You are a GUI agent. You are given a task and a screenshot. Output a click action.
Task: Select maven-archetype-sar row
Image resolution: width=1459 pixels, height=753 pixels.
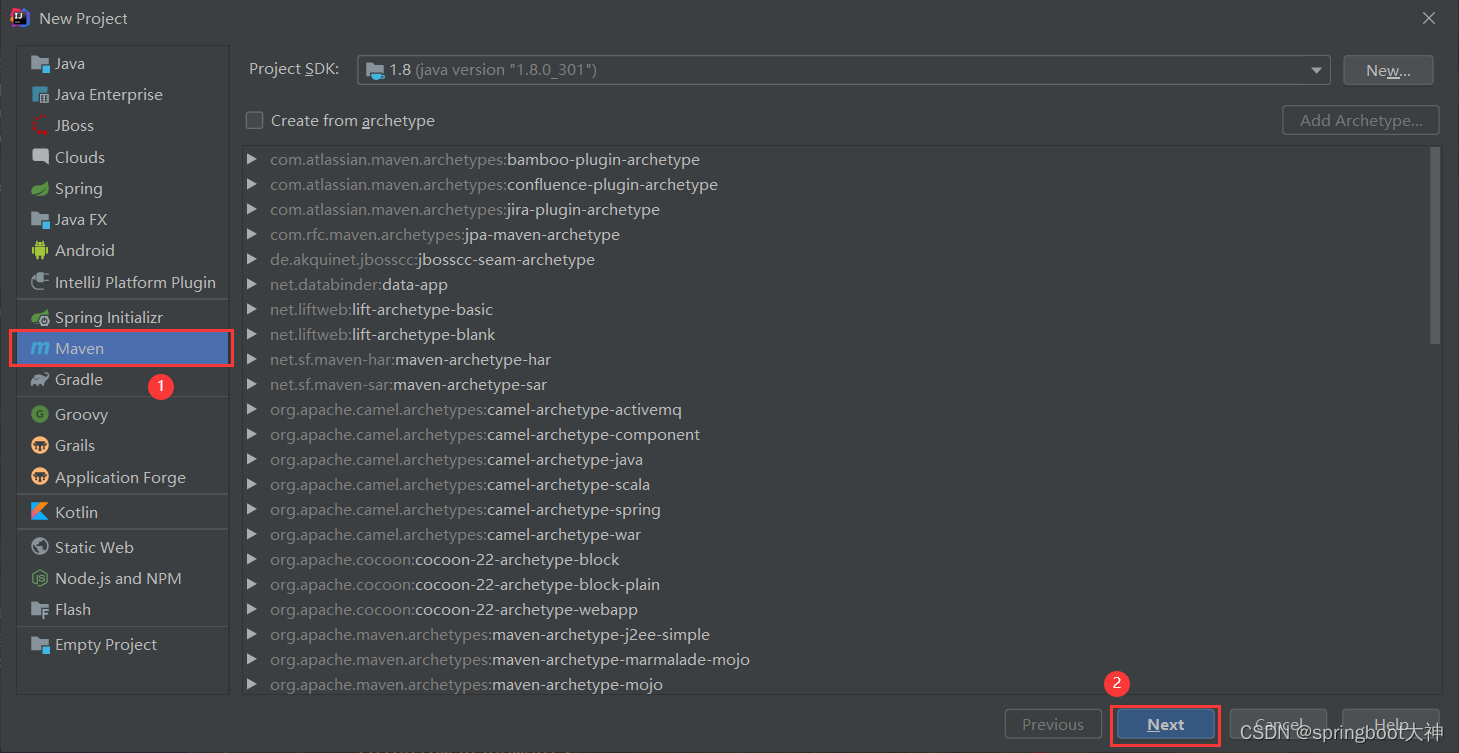click(836, 385)
